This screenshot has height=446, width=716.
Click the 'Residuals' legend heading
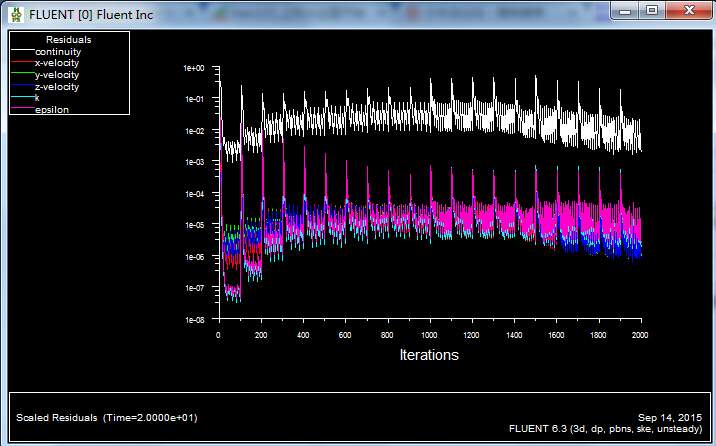(68, 40)
